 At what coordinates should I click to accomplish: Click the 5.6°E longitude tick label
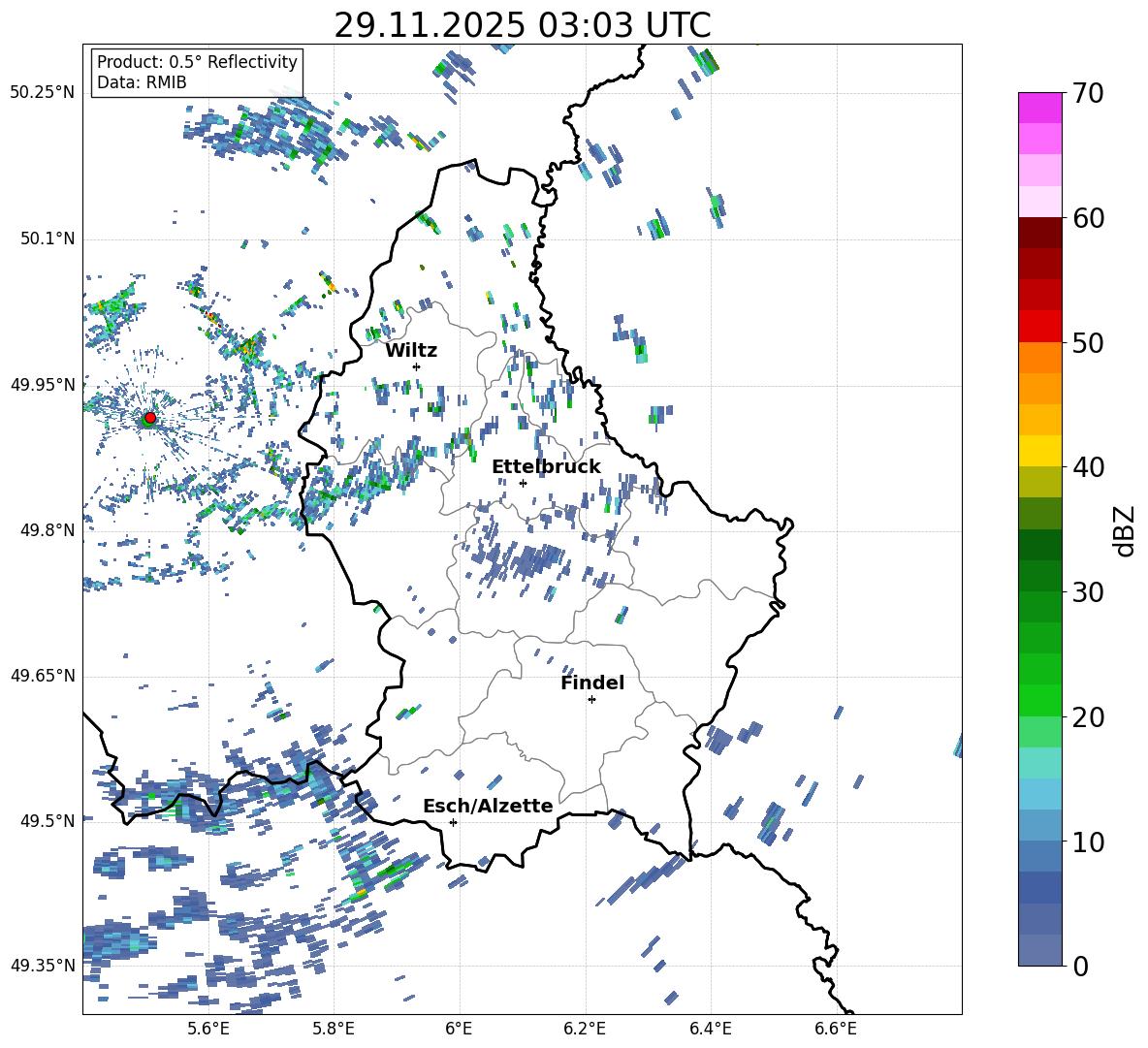tap(207, 1028)
